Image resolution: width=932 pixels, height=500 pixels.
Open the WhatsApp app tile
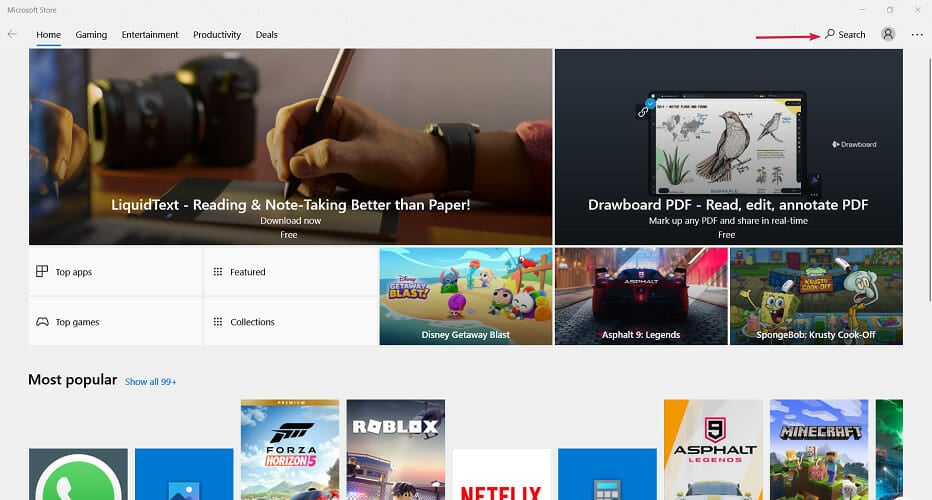78,474
